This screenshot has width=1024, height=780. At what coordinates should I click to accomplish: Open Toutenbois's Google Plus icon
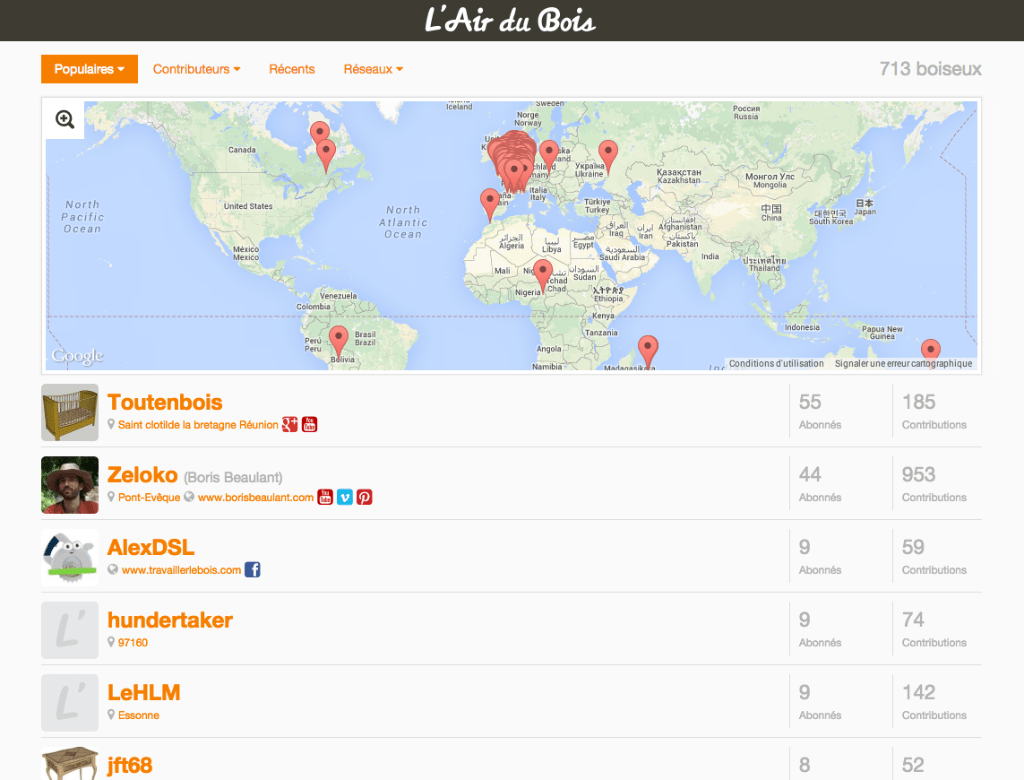click(290, 425)
